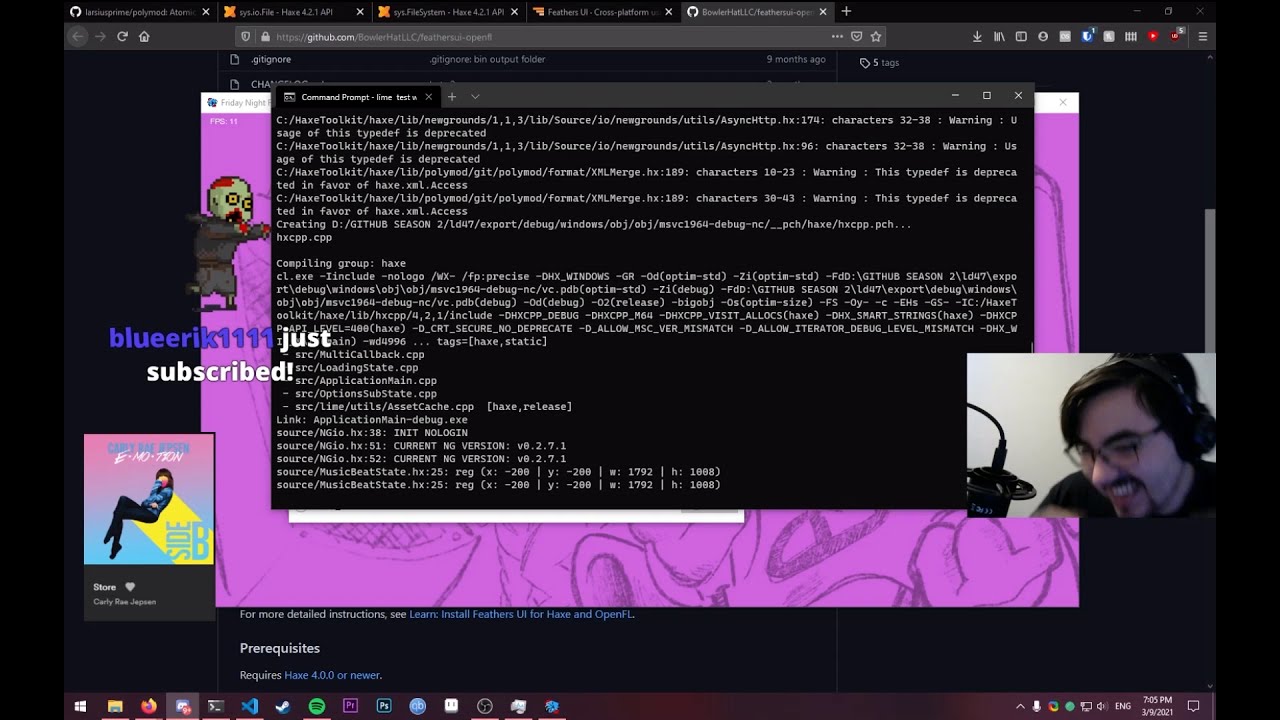The image size is (1280, 720).
Task: Open qBittorrent from taskbar
Action: [418, 706]
